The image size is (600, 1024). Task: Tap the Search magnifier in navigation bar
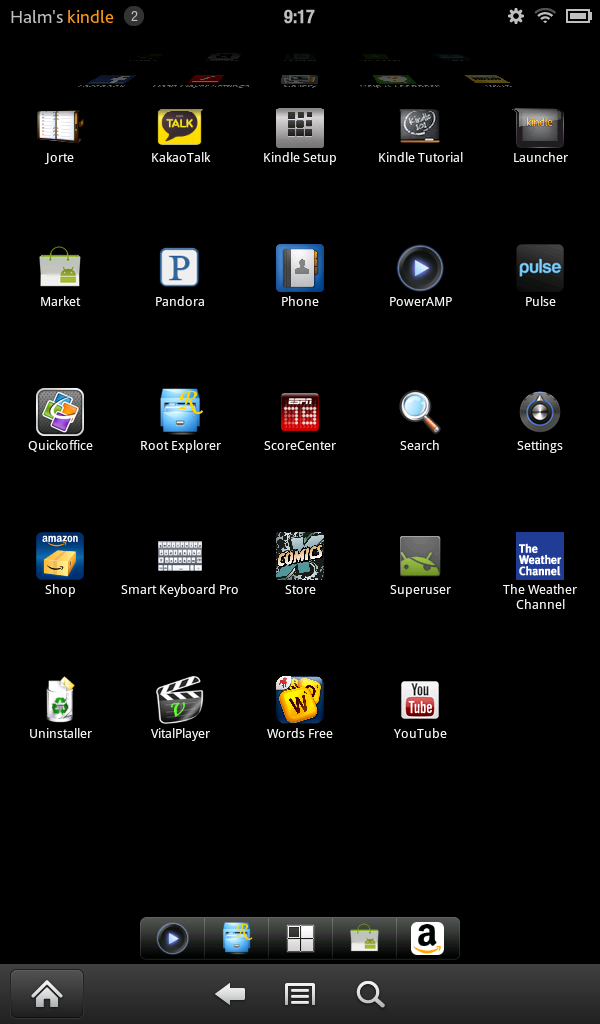tap(370, 995)
